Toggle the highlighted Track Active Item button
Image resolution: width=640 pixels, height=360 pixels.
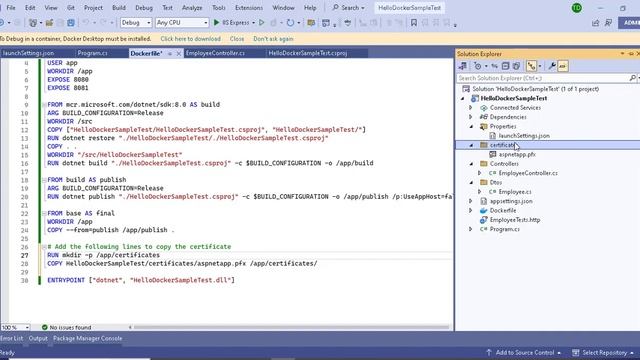[x=531, y=66]
